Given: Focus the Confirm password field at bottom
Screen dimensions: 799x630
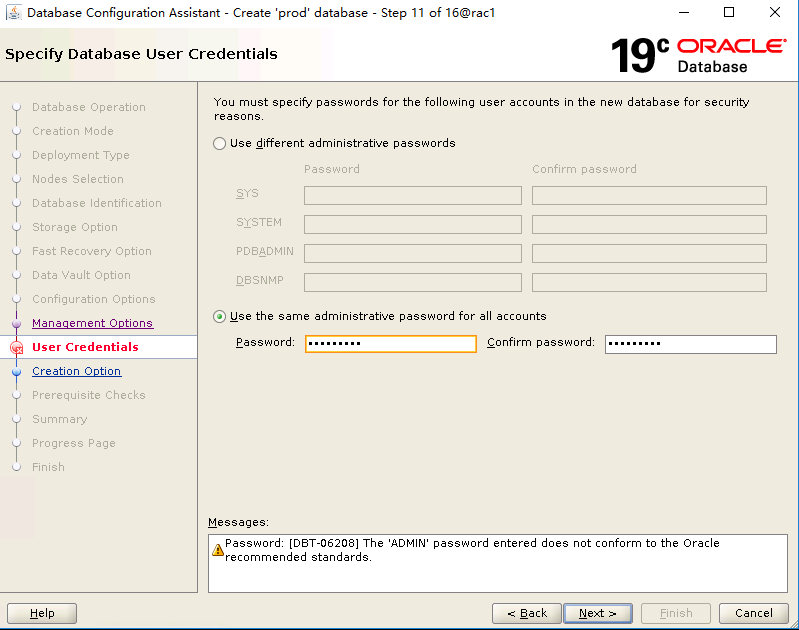Looking at the screenshot, I should tap(690, 344).
